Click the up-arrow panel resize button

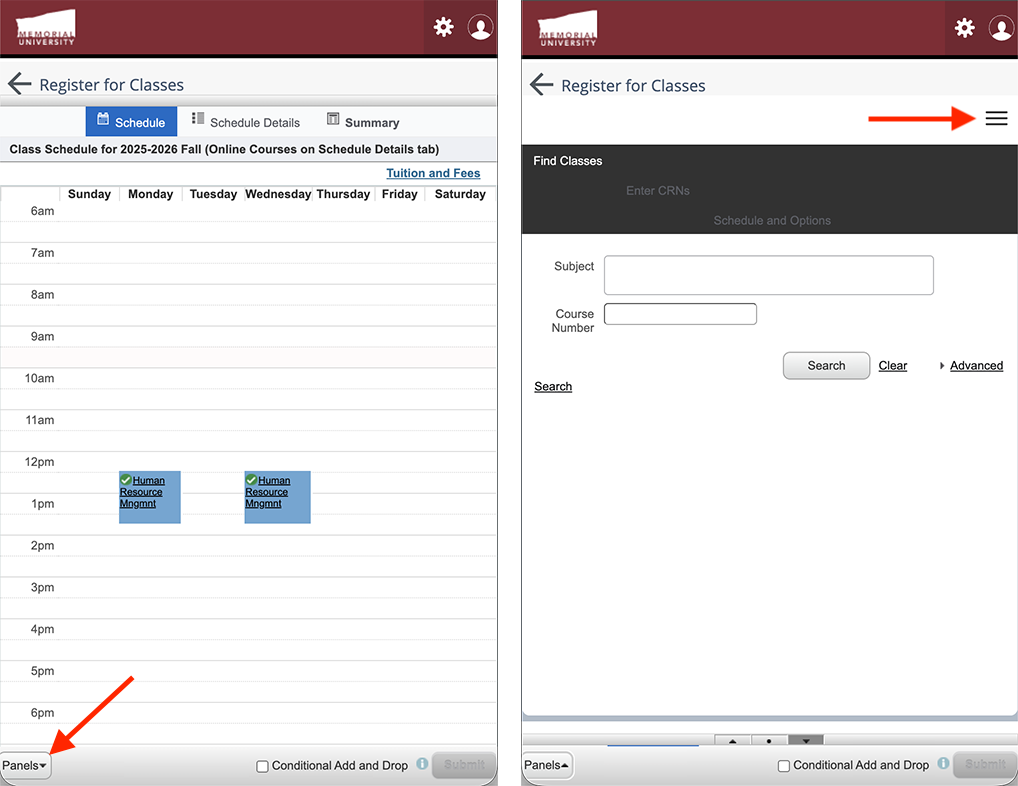tap(732, 741)
